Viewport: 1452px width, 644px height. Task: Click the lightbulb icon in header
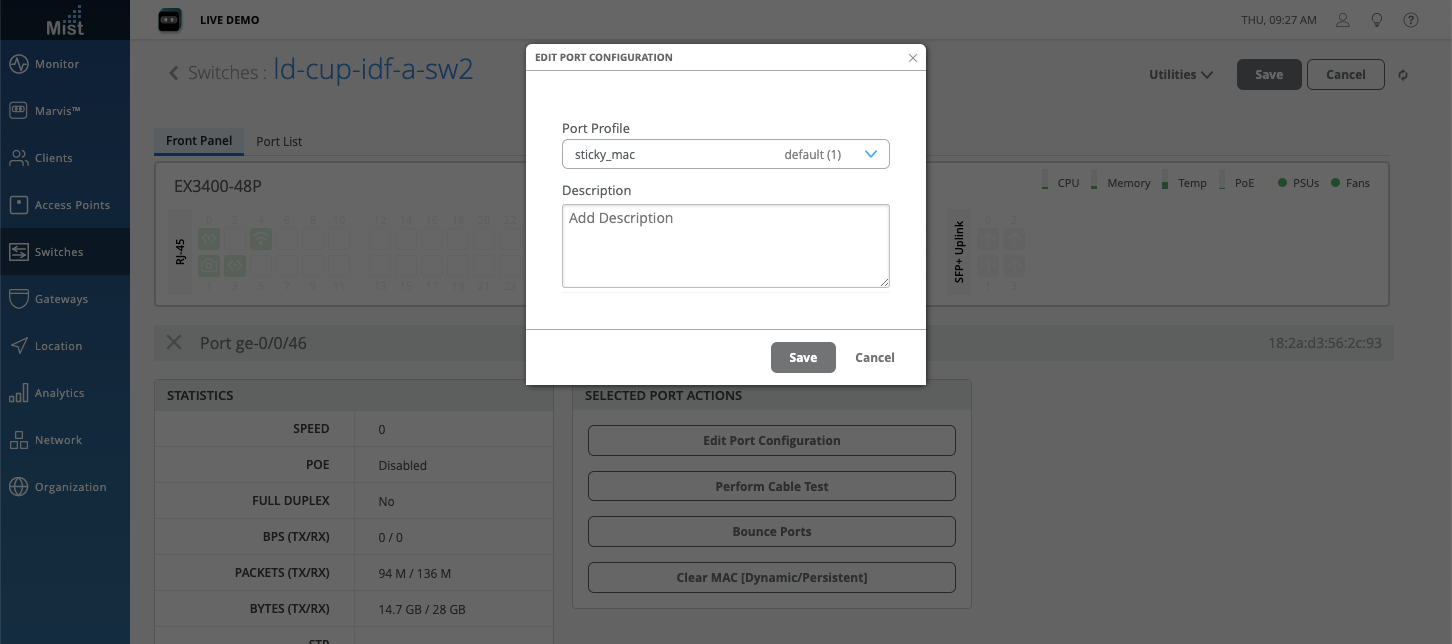pos(1377,20)
